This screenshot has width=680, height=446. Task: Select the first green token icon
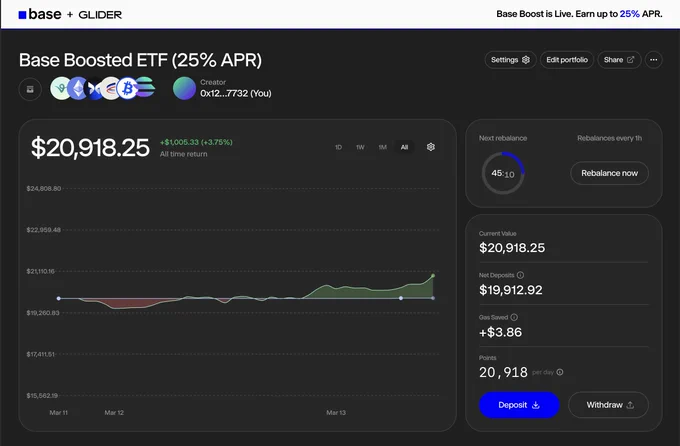pos(60,88)
